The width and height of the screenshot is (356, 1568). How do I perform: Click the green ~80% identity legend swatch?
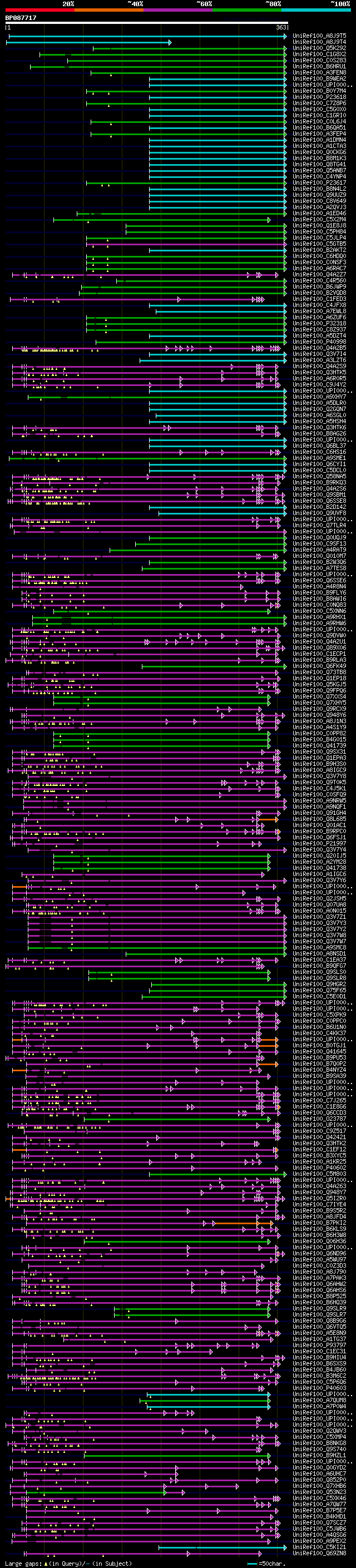pyautogui.click(x=247, y=10)
